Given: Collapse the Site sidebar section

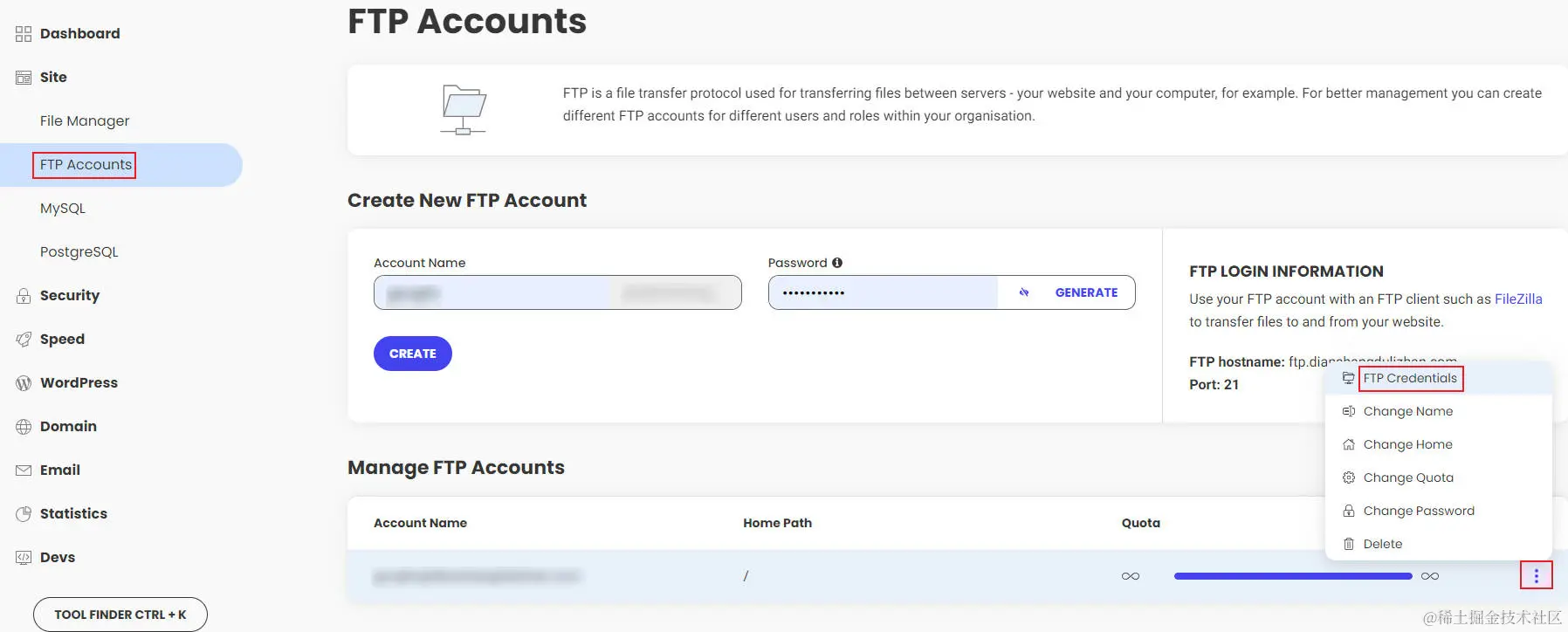Looking at the screenshot, I should tap(53, 78).
